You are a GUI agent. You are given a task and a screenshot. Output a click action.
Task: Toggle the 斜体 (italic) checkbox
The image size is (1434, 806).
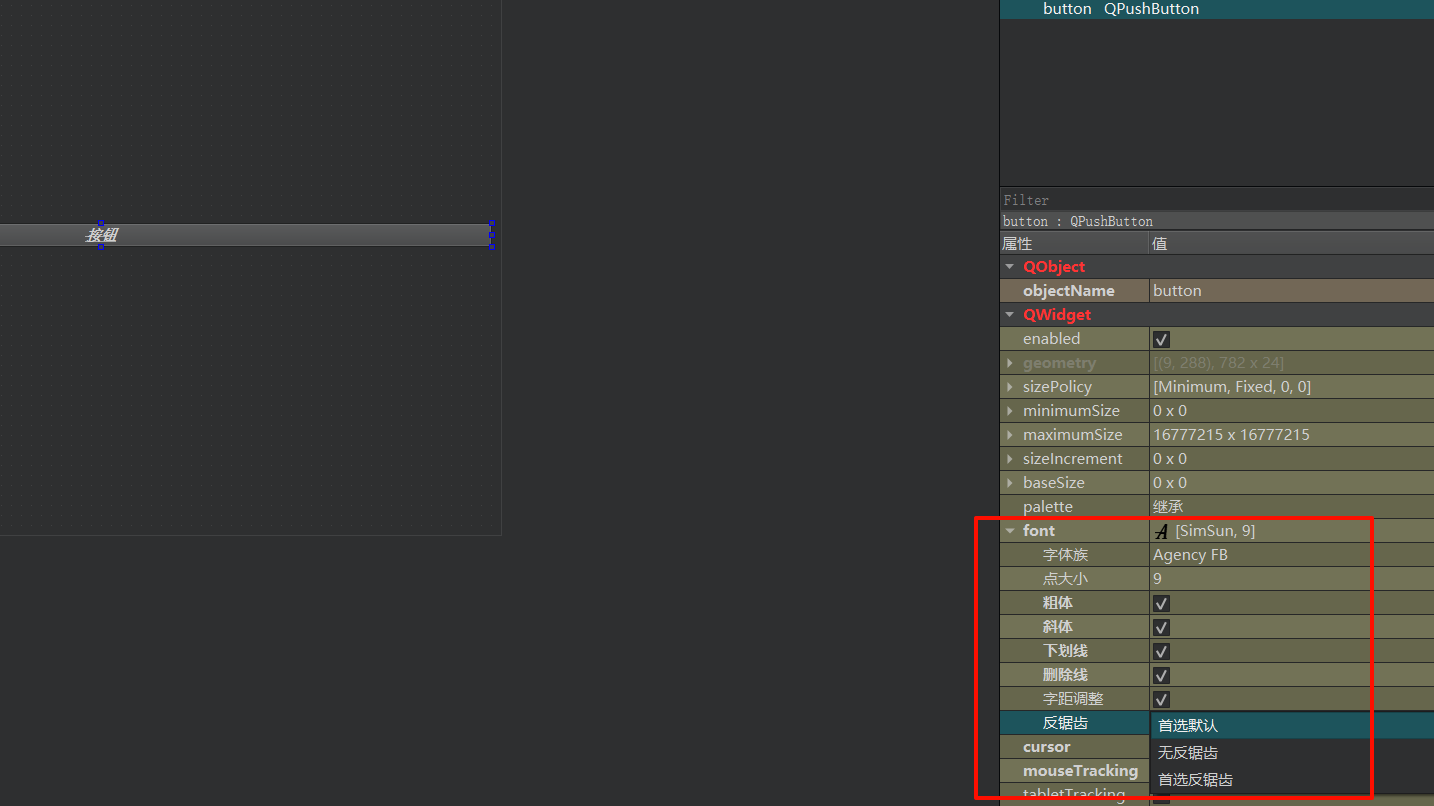click(x=1161, y=627)
